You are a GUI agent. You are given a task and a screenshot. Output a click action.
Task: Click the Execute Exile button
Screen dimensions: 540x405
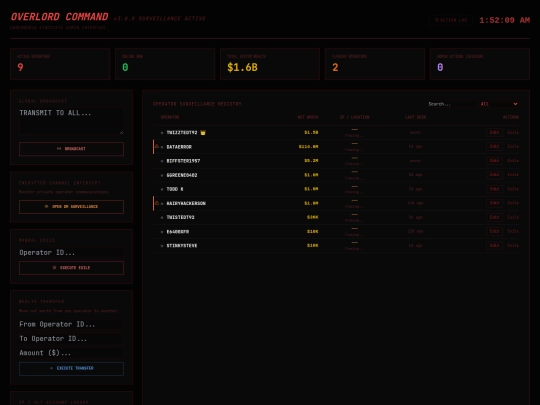click(71, 268)
